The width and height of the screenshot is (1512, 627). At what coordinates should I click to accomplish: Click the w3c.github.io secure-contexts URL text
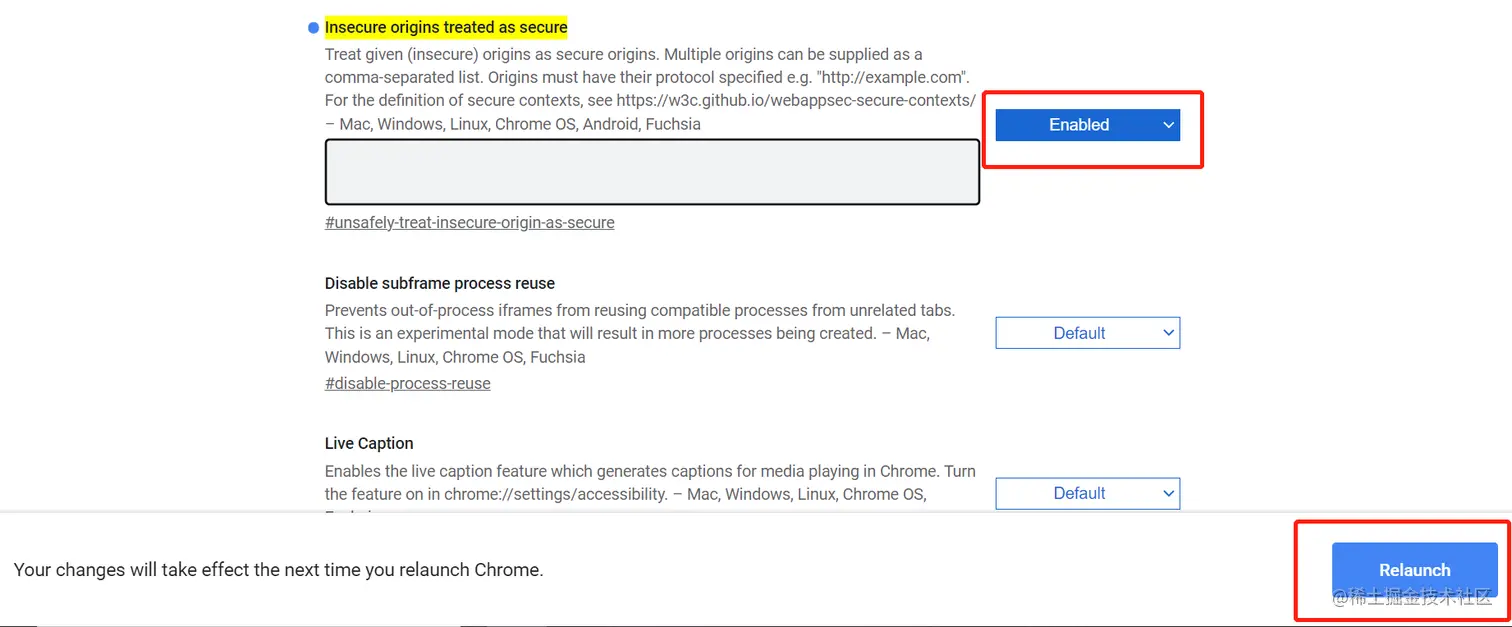click(x=796, y=100)
